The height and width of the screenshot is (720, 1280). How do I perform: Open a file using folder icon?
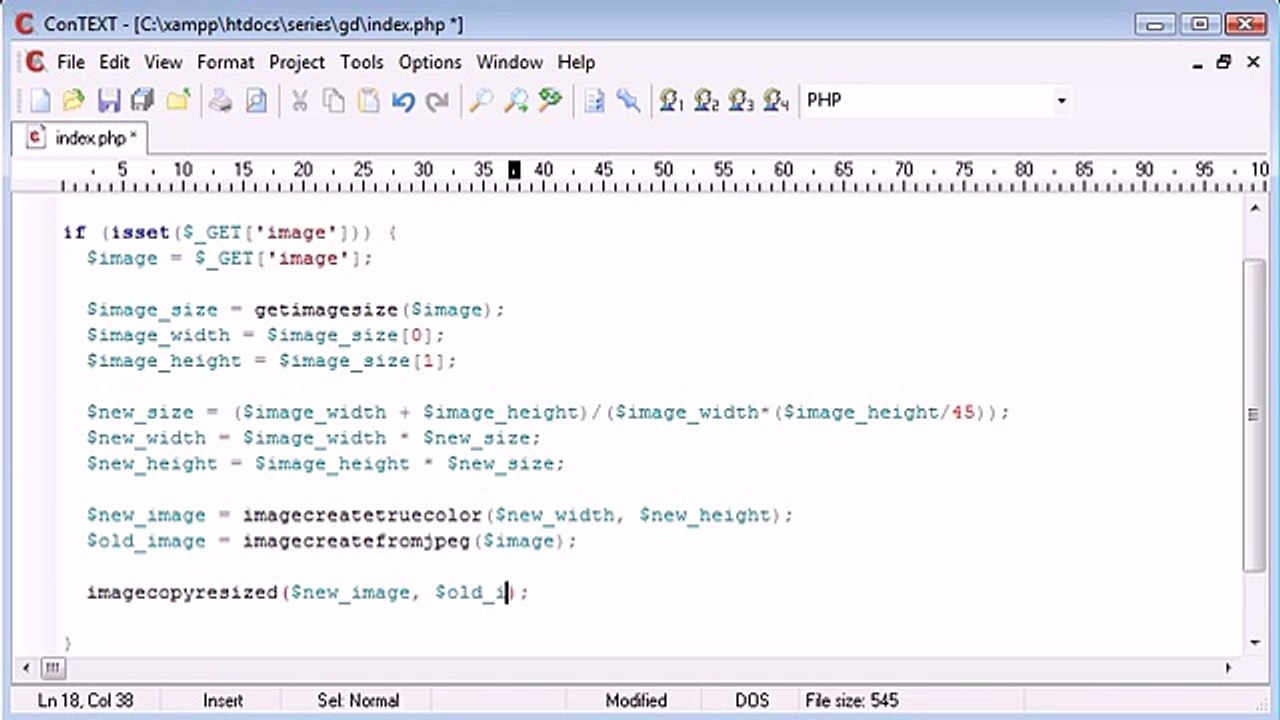pos(74,100)
